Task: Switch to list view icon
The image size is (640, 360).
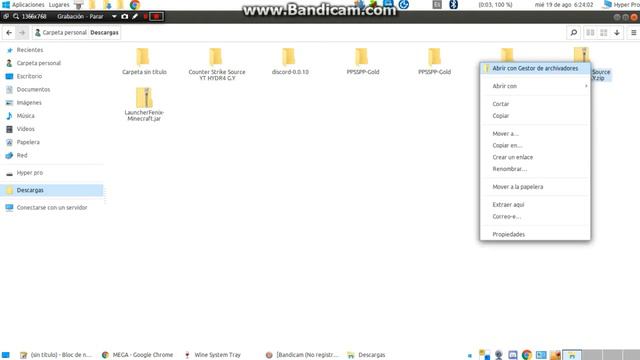Action: (x=590, y=33)
